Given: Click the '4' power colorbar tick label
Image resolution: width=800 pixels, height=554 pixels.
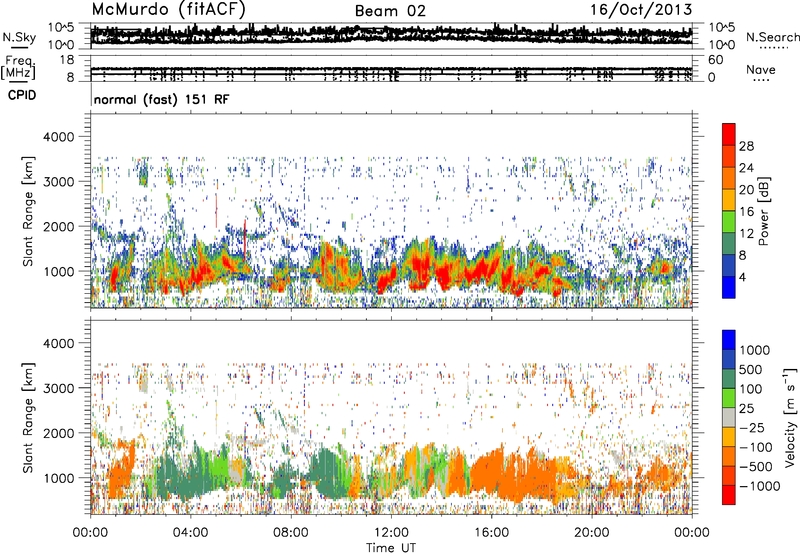Looking at the screenshot, I should 742,278.
